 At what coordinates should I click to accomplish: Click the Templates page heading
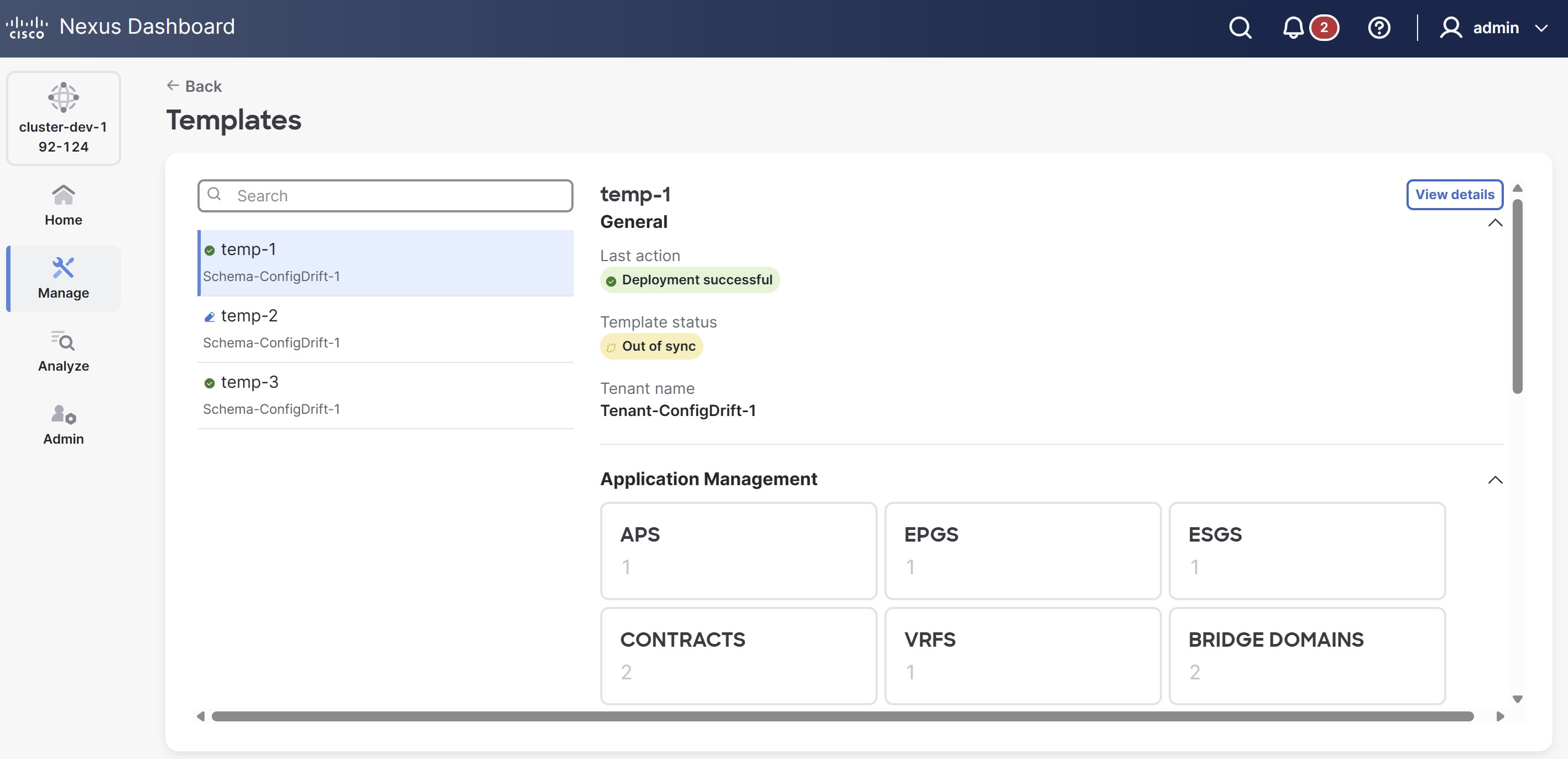pyautogui.click(x=234, y=119)
